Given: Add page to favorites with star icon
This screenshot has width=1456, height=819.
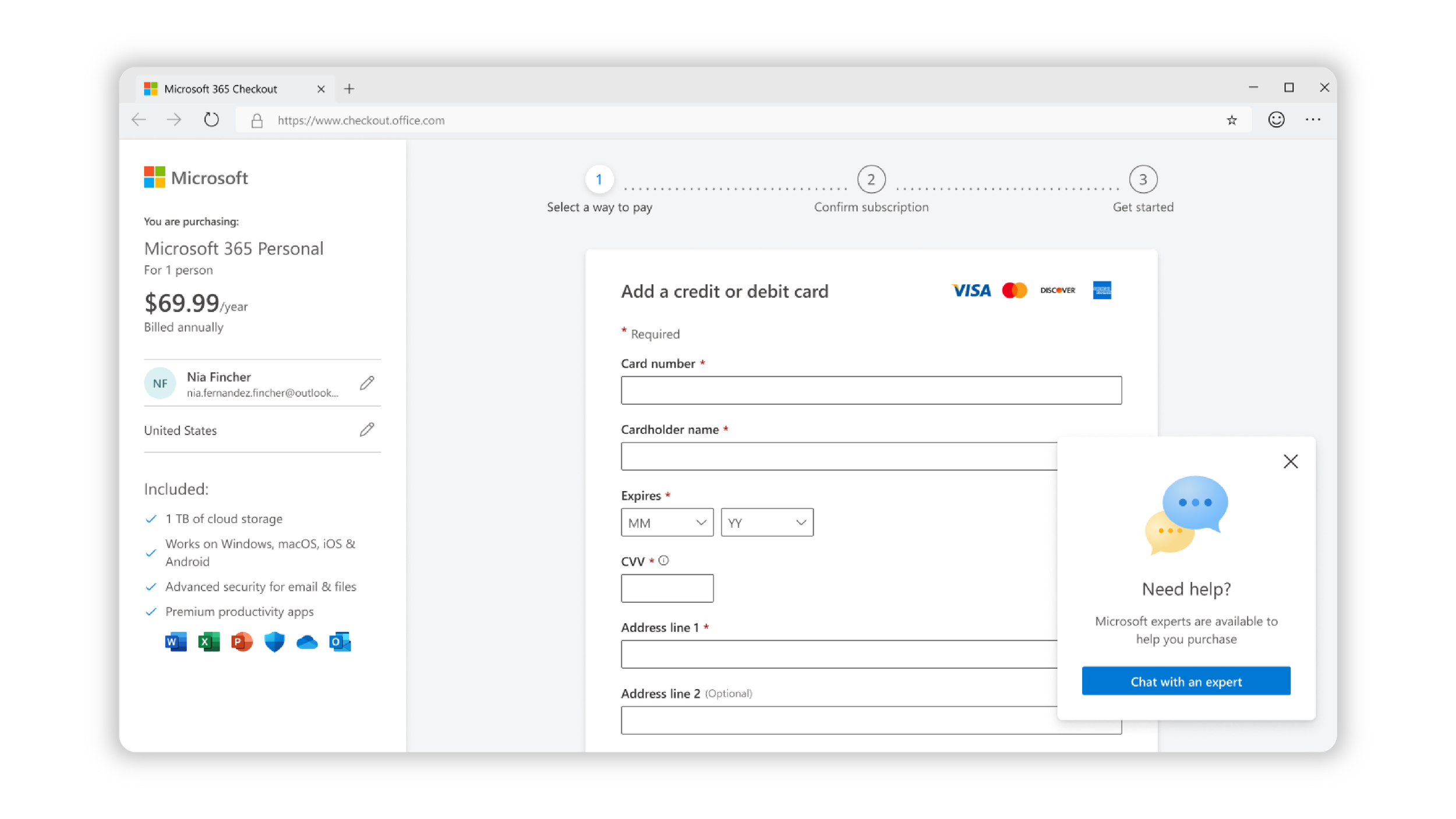Looking at the screenshot, I should point(1231,120).
